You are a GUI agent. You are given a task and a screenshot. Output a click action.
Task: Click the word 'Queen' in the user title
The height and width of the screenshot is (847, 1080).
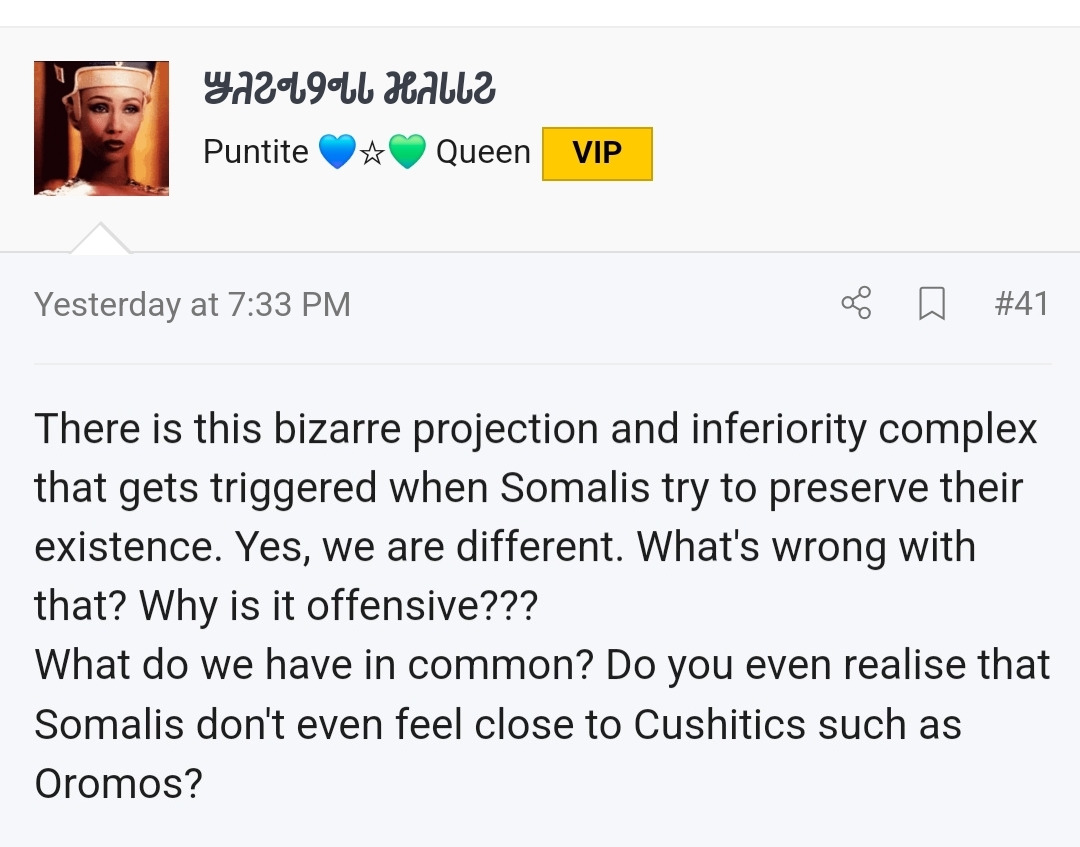483,151
